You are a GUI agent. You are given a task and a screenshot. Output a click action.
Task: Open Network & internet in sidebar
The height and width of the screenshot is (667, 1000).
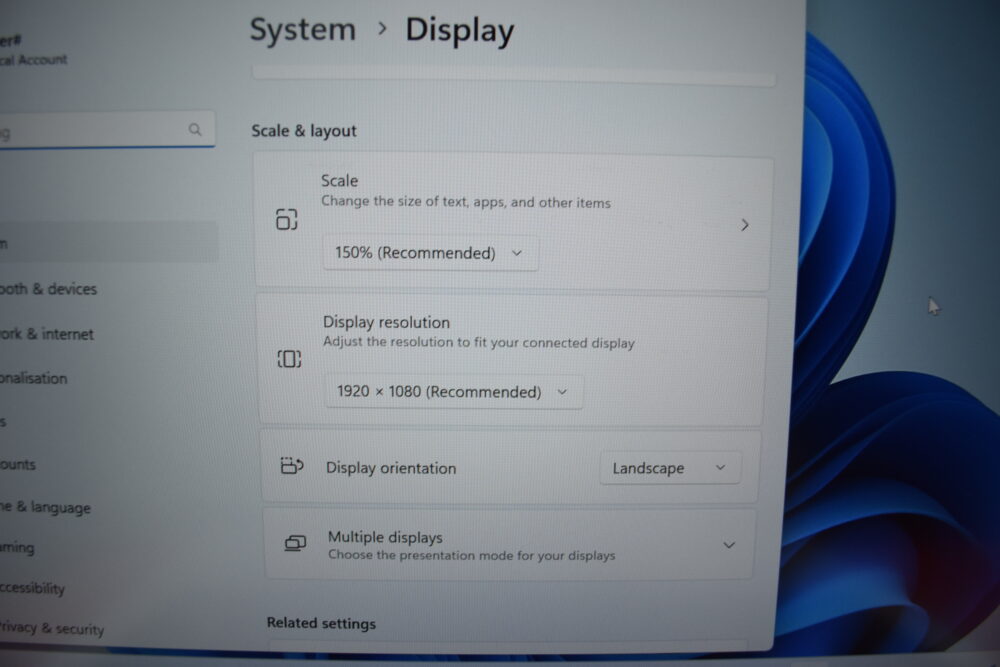(47, 334)
